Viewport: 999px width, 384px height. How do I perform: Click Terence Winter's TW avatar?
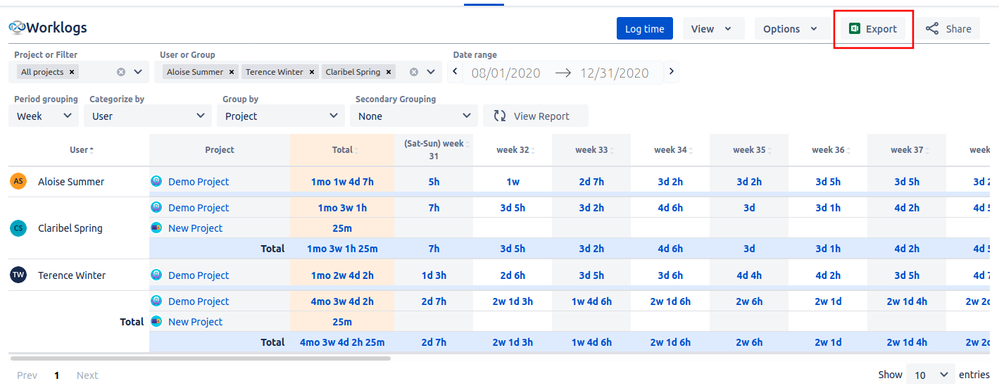18,275
